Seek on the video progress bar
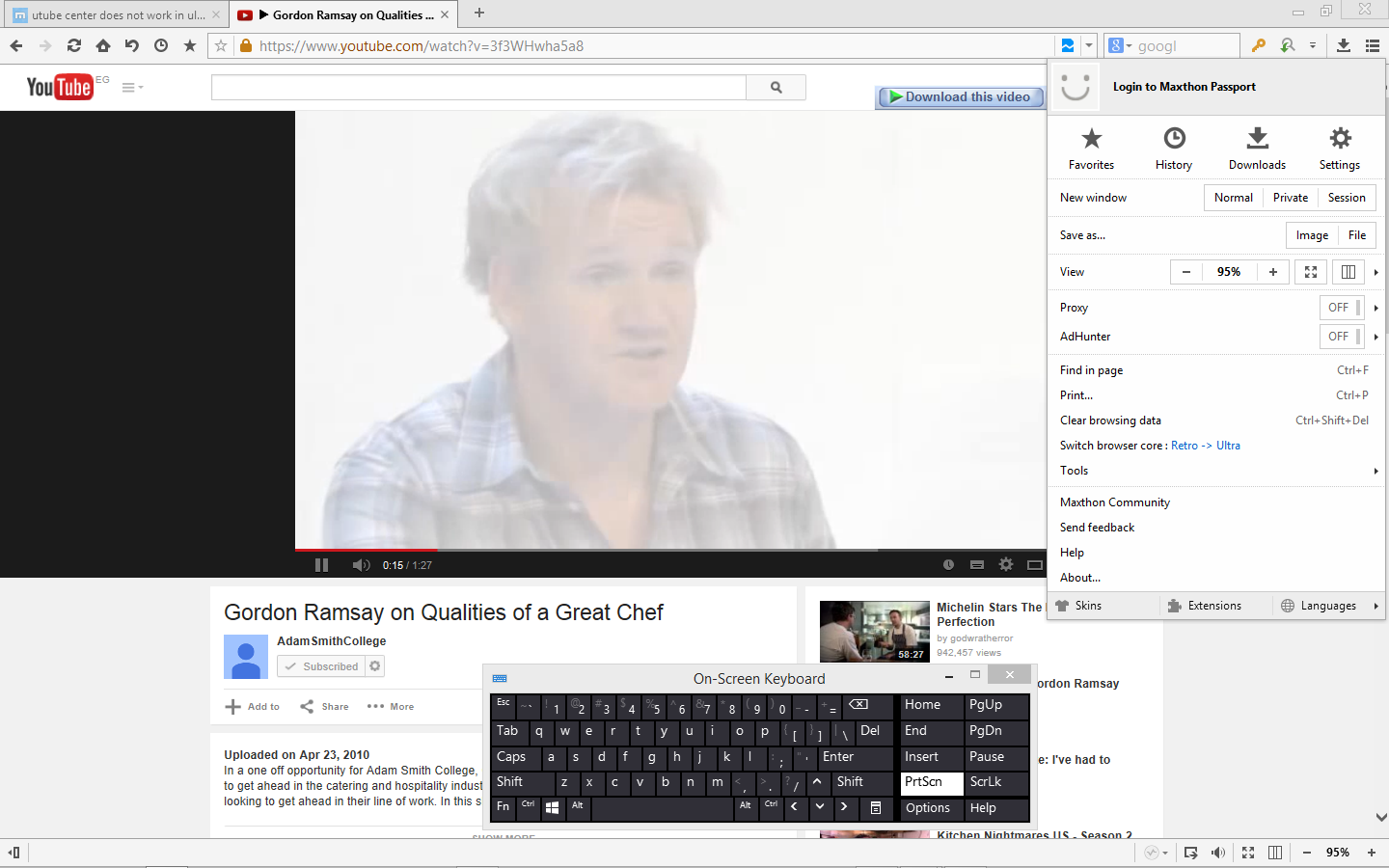The width and height of the screenshot is (1389, 868). (670, 550)
